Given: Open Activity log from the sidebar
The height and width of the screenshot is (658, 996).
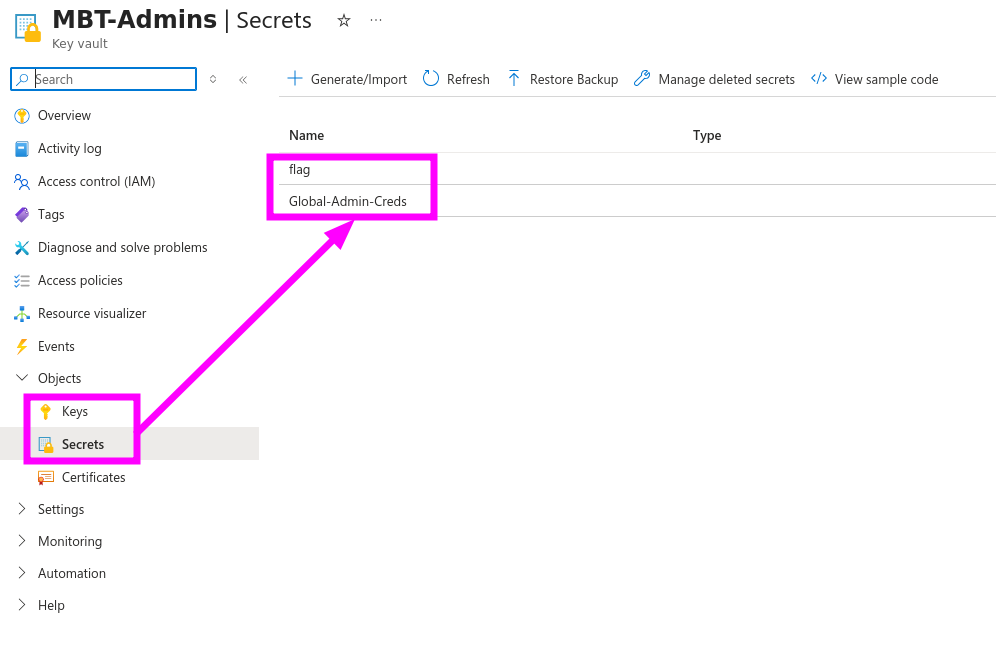Looking at the screenshot, I should coord(69,149).
